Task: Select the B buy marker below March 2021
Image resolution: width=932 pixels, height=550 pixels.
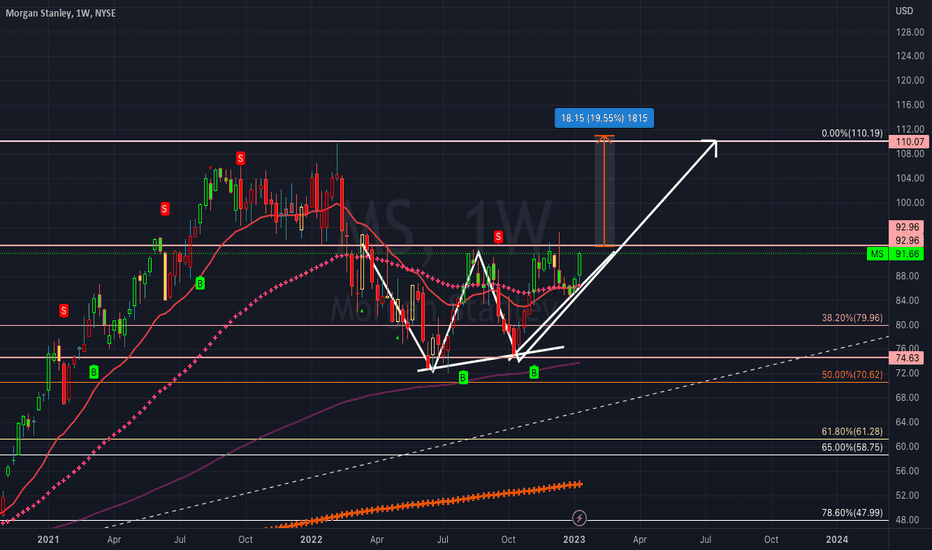Action: (x=93, y=372)
